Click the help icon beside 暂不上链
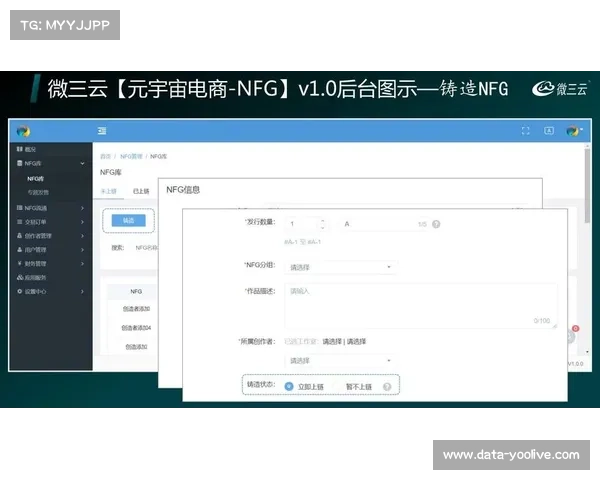This screenshot has width=600, height=480. (387, 387)
